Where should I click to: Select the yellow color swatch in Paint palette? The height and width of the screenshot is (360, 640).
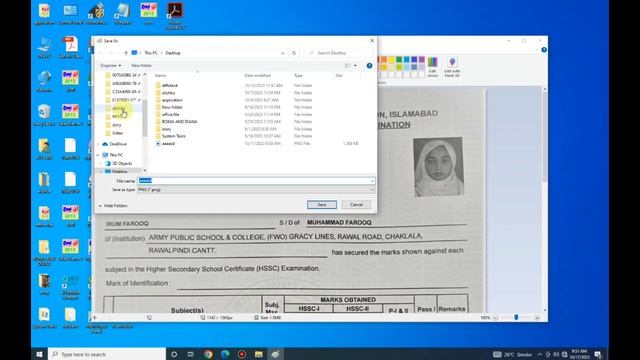[391, 60]
